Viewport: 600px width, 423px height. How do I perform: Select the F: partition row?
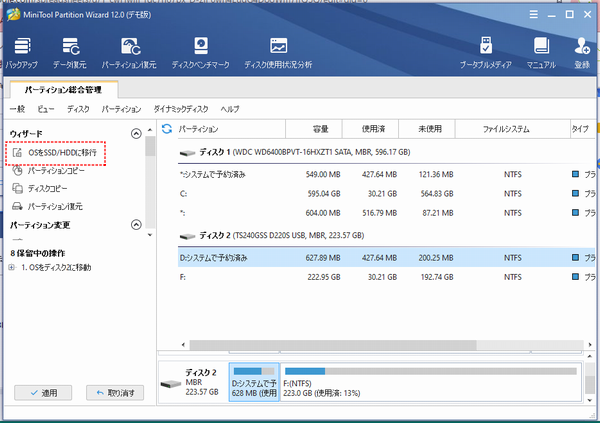click(x=386, y=277)
